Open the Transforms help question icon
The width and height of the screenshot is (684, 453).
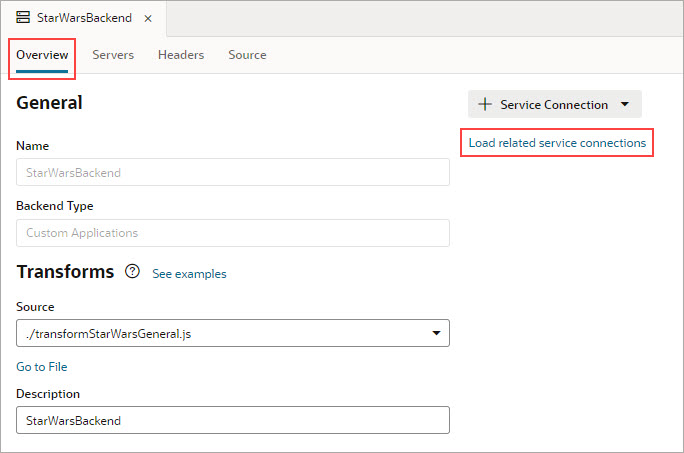[x=132, y=271]
